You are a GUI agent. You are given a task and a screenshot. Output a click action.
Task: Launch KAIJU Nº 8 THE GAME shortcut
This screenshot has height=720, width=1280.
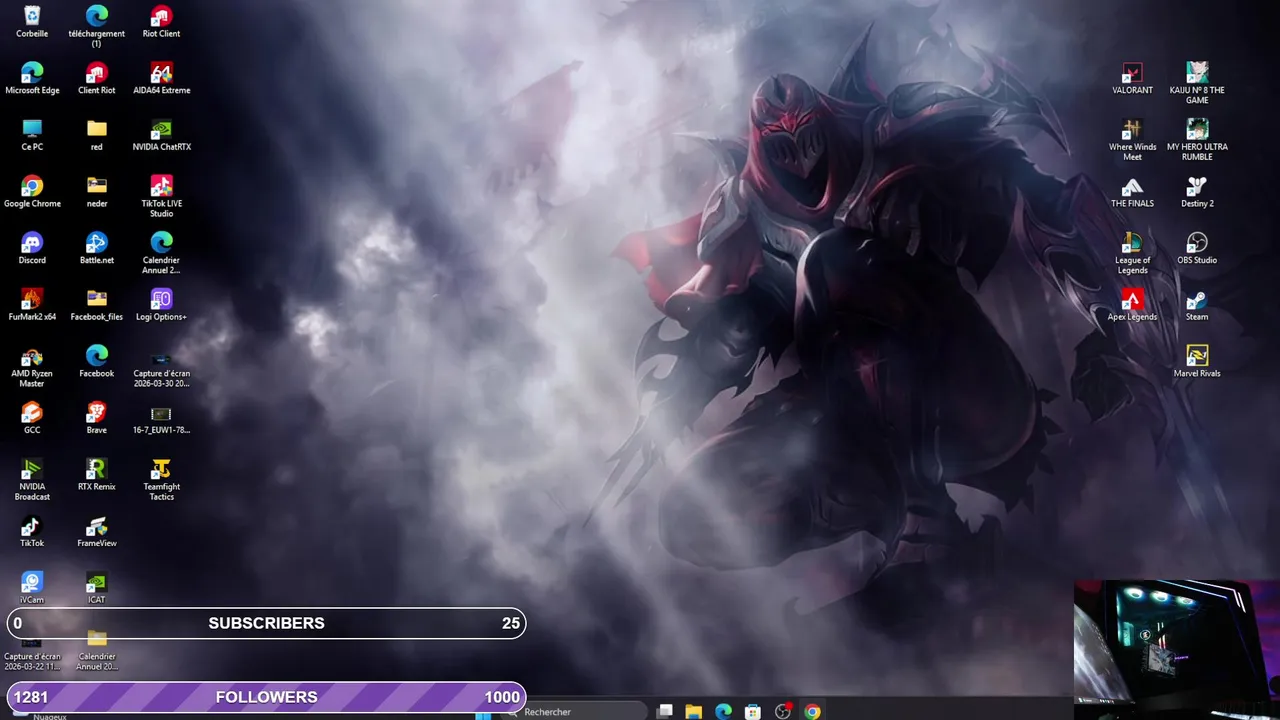pyautogui.click(x=1197, y=72)
